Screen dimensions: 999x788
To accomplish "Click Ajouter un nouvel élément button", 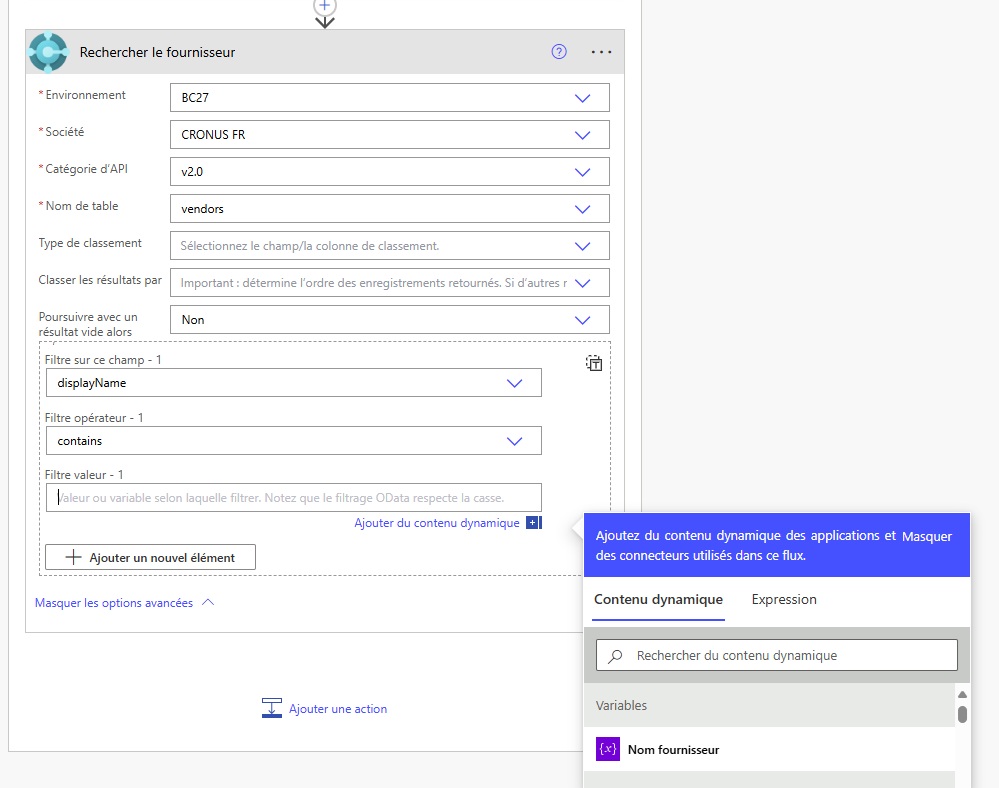I will click(x=150, y=558).
